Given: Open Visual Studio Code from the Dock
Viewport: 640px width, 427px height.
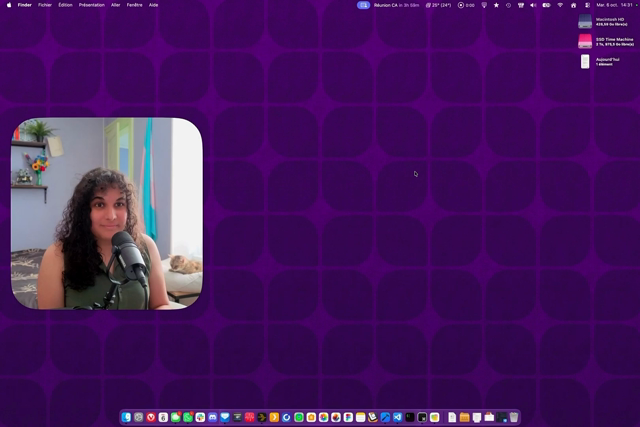Looking at the screenshot, I should [x=398, y=417].
